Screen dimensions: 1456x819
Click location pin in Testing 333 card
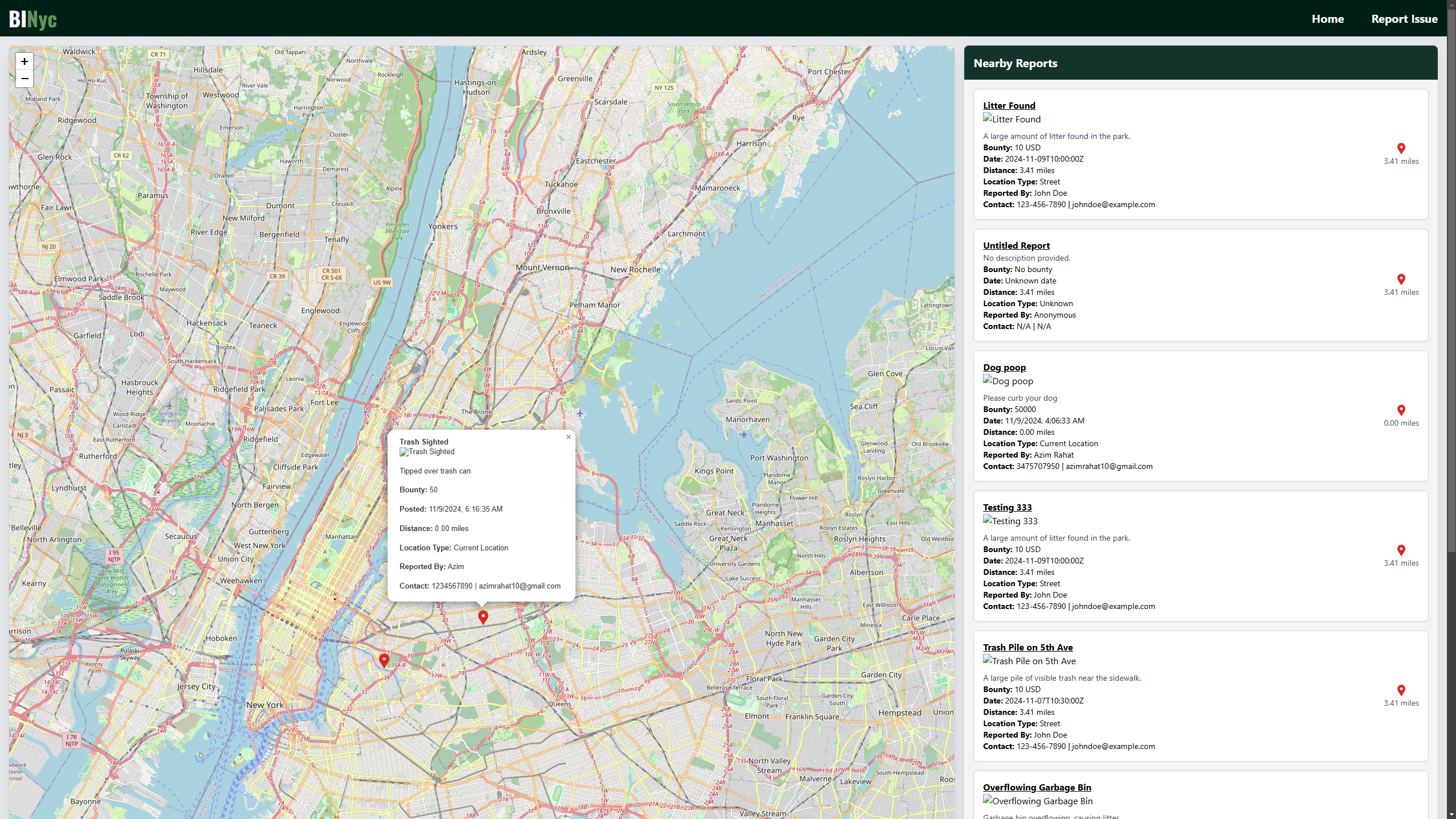tap(1401, 550)
